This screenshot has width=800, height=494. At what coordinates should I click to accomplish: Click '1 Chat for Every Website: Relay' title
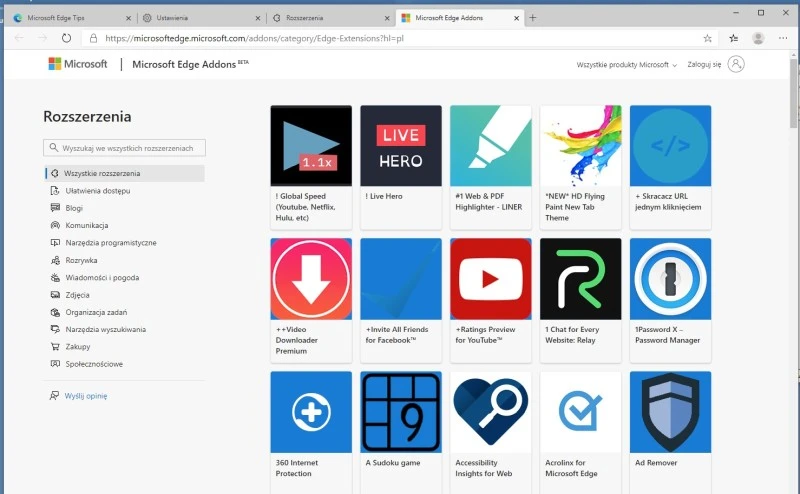[x=572, y=335]
